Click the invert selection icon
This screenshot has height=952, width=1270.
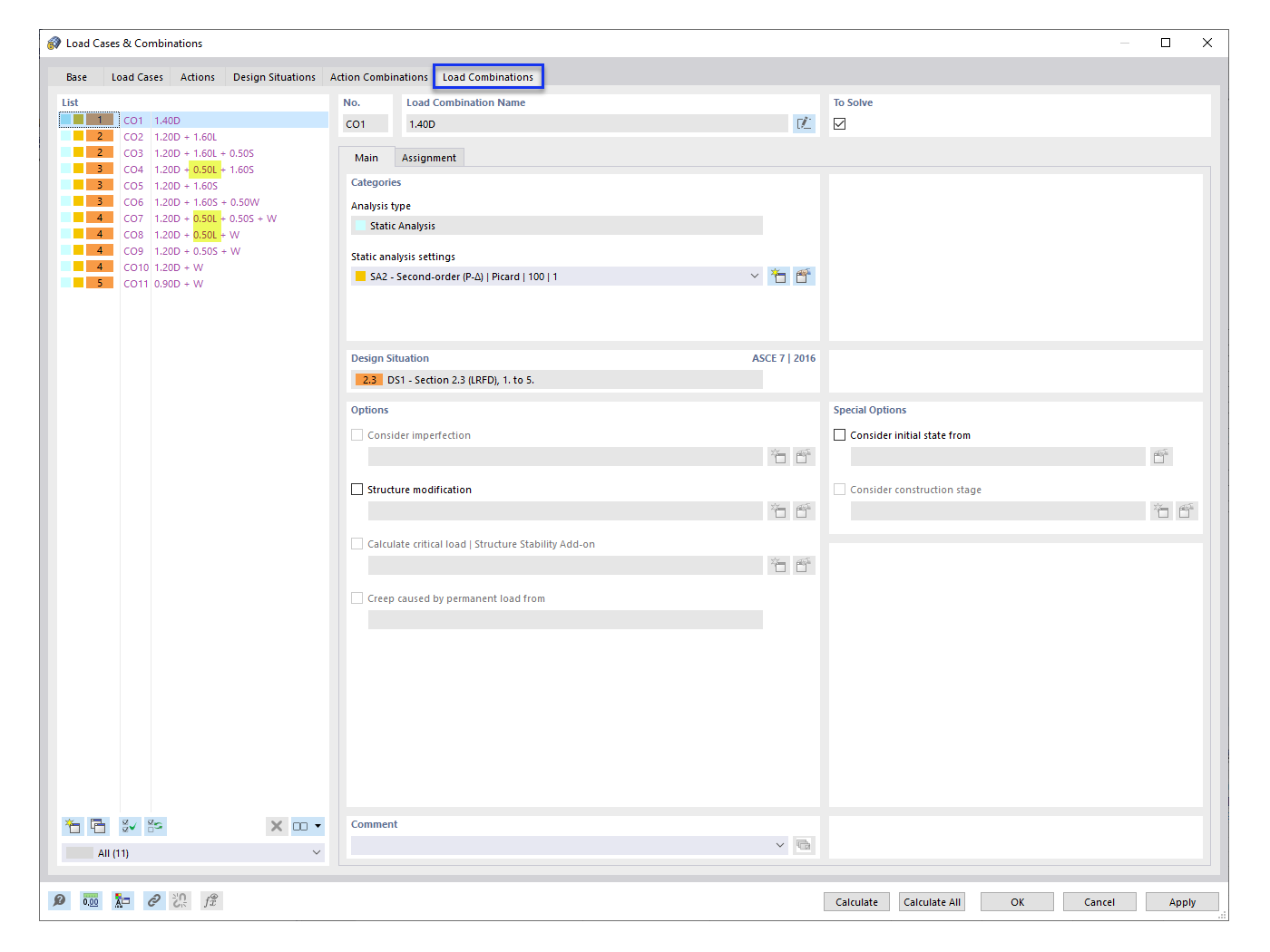156,826
